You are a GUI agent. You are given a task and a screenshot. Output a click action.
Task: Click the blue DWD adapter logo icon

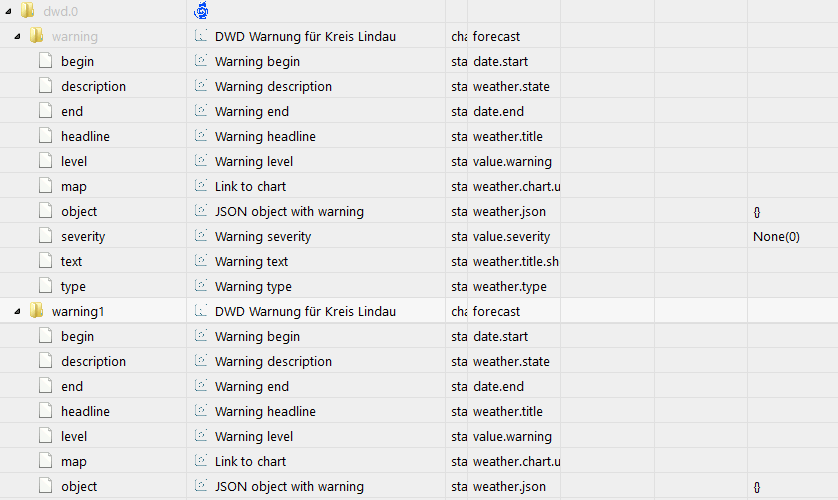tap(201, 10)
